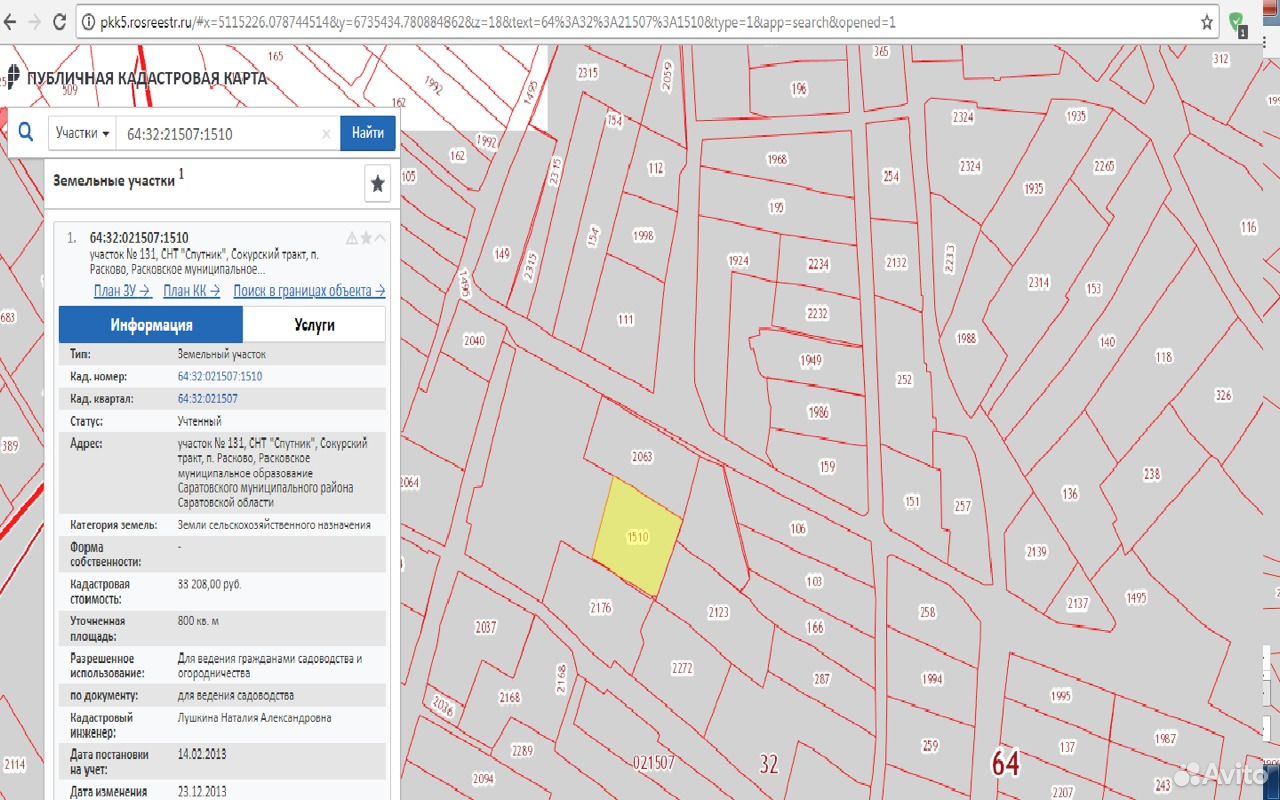Click parcel 2272 on the map
This screenshot has width=1280, height=800.
click(682, 668)
